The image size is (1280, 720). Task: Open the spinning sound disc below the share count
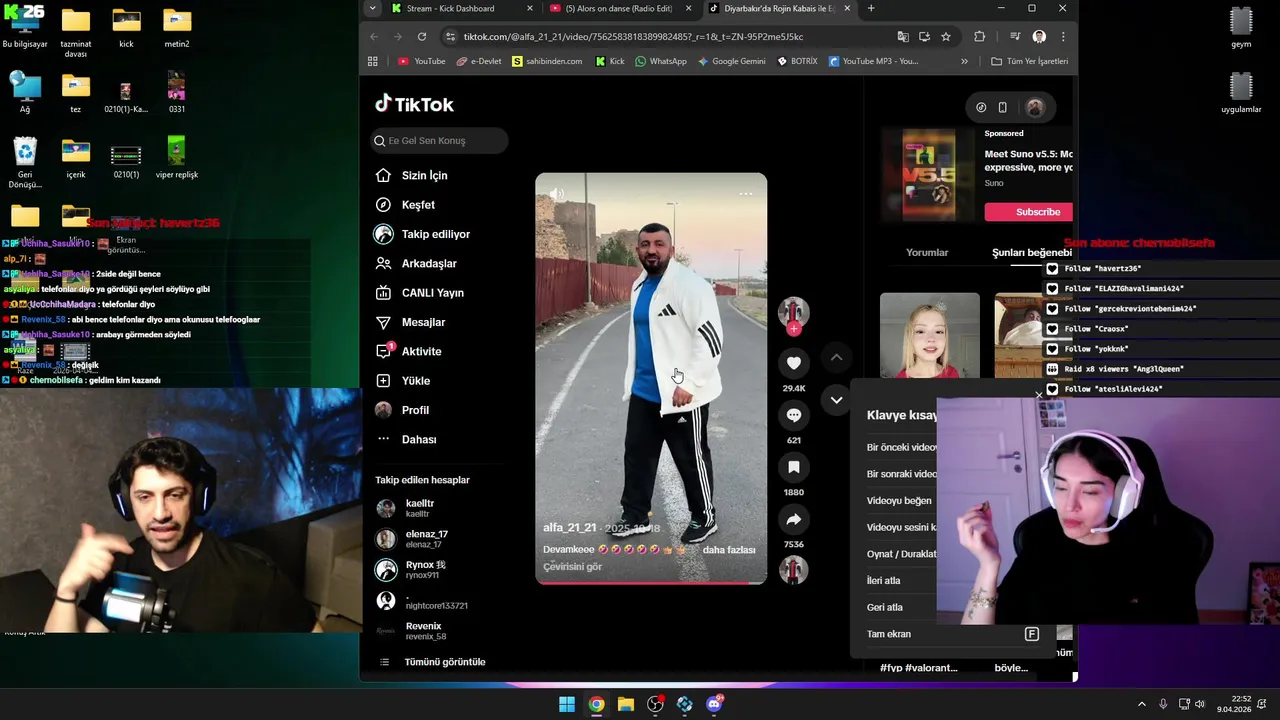794,570
